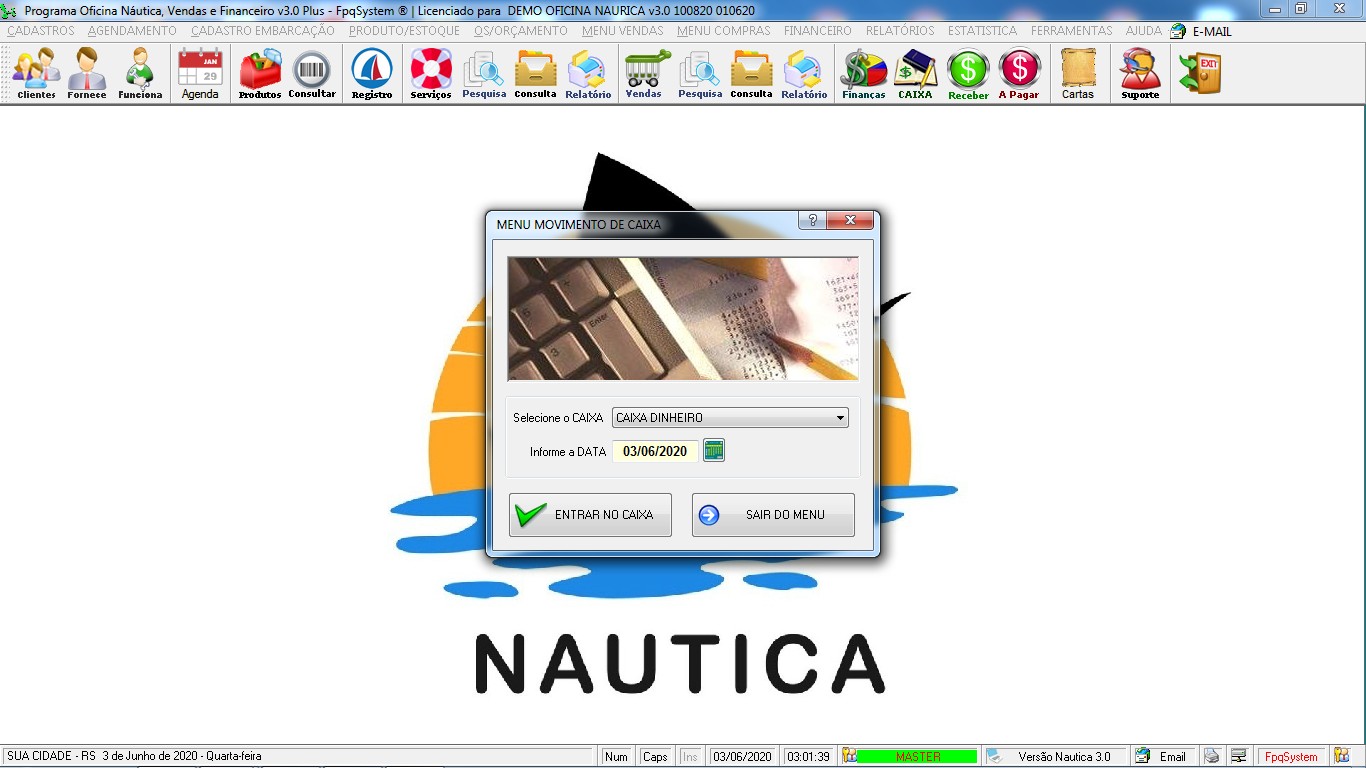Click the Num indicator in status bar
Screen dimensions: 1366x768
click(617, 756)
